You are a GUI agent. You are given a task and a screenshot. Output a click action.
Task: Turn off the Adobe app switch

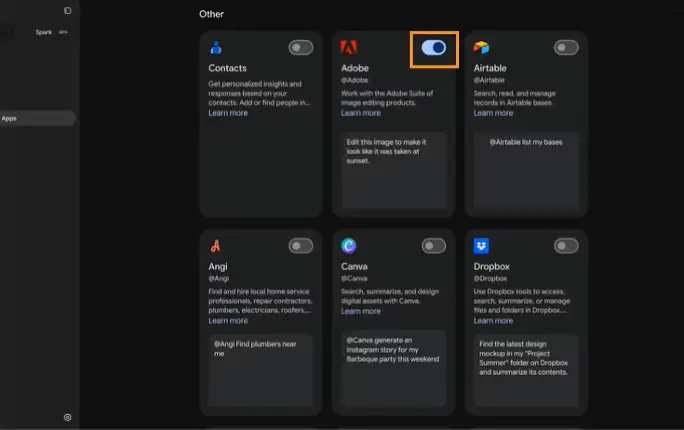434,48
